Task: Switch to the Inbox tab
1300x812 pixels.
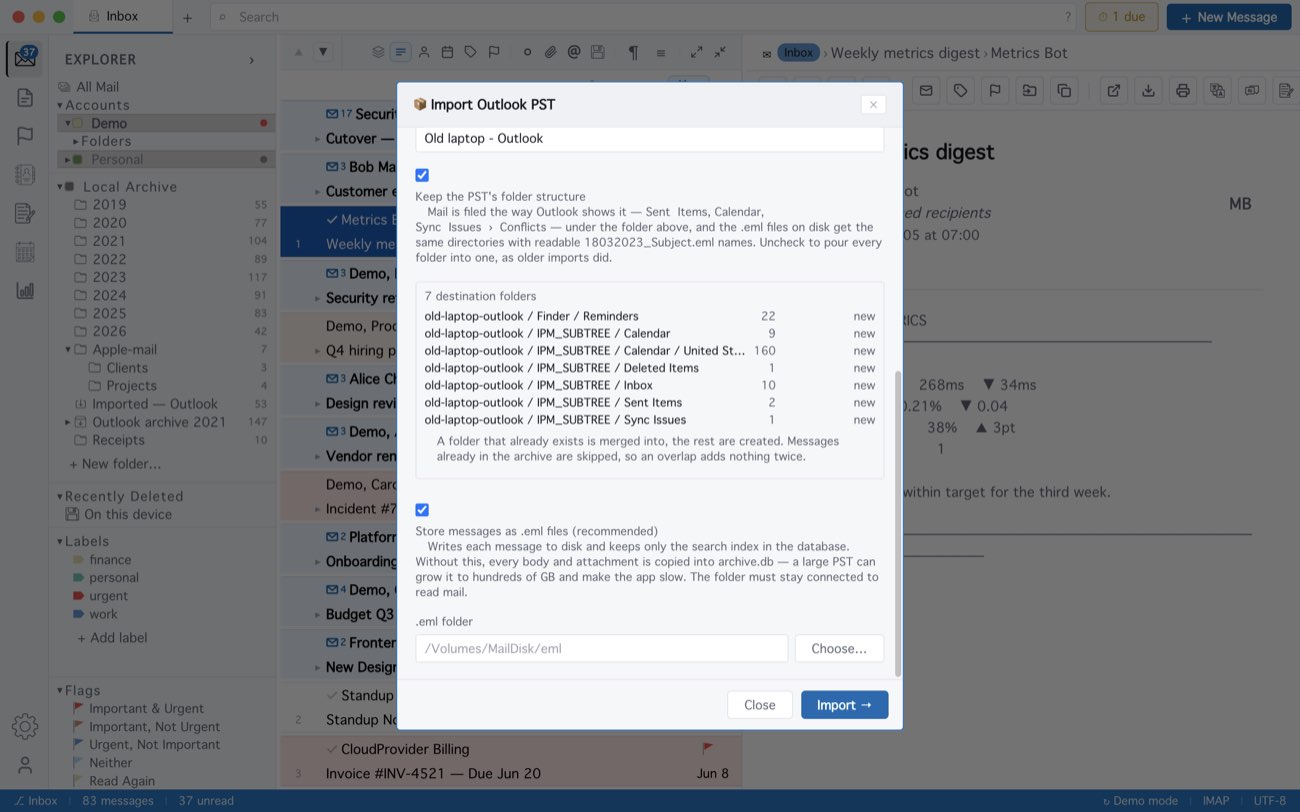Action: coord(123,17)
